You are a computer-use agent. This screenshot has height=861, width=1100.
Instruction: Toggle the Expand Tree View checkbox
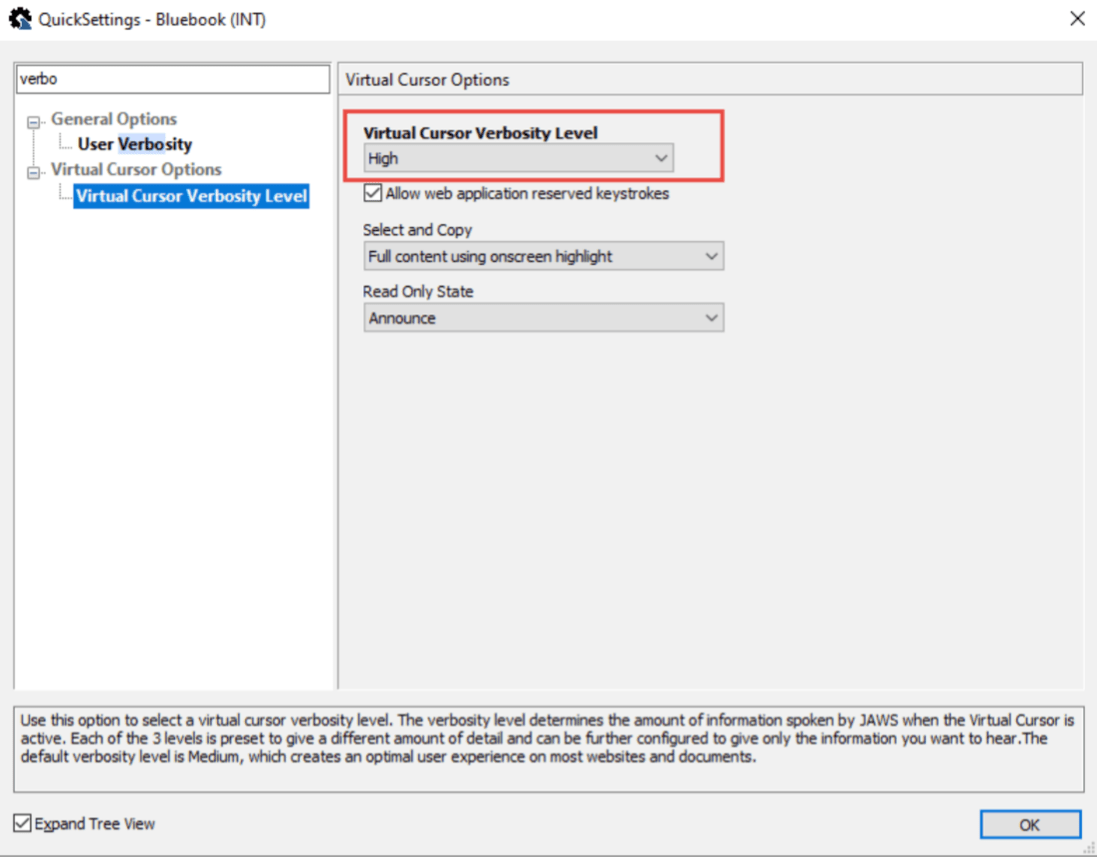pos(22,822)
